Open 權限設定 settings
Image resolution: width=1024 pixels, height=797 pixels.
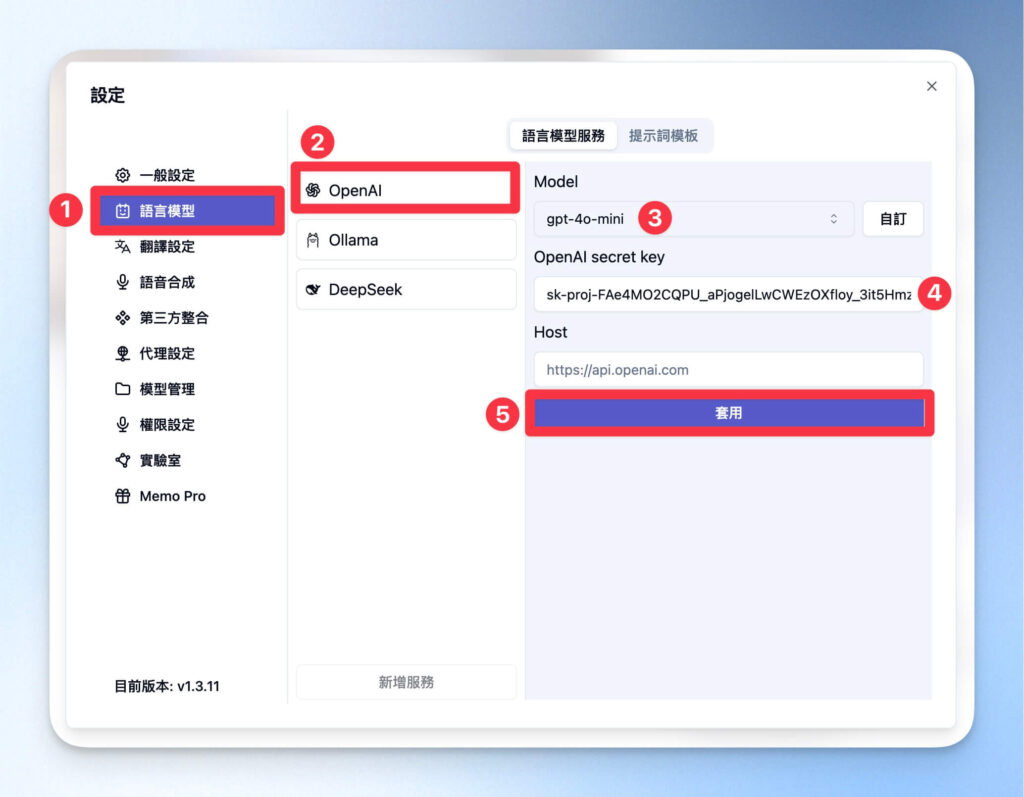[187, 425]
